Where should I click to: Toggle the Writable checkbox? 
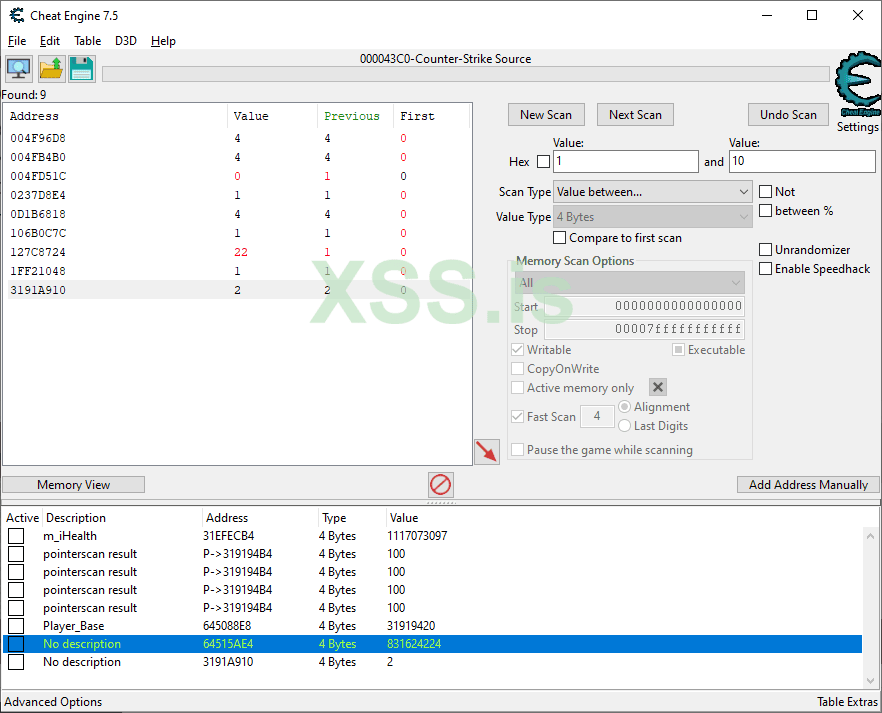[518, 350]
